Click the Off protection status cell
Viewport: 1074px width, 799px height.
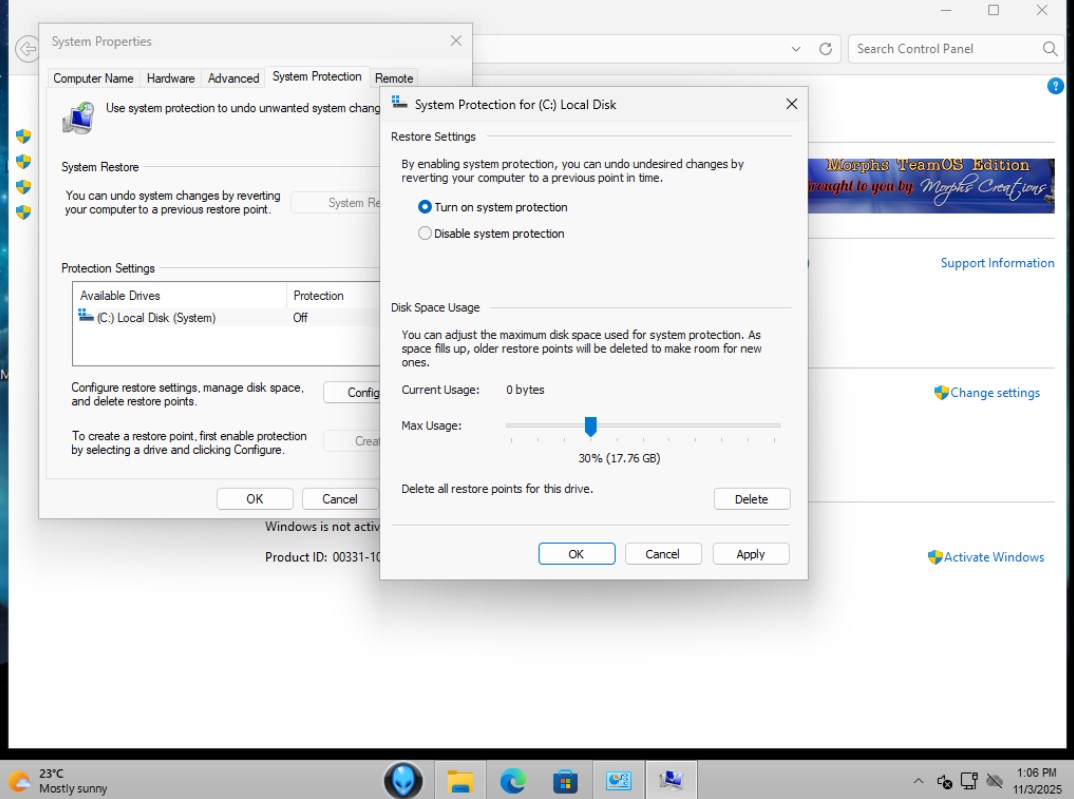[x=300, y=318]
